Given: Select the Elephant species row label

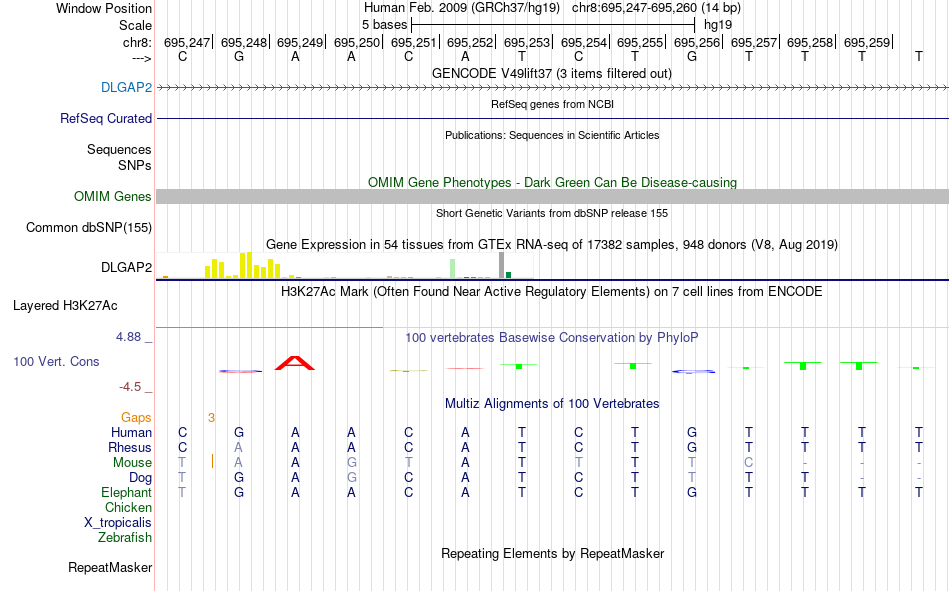Looking at the screenshot, I should [126, 492].
